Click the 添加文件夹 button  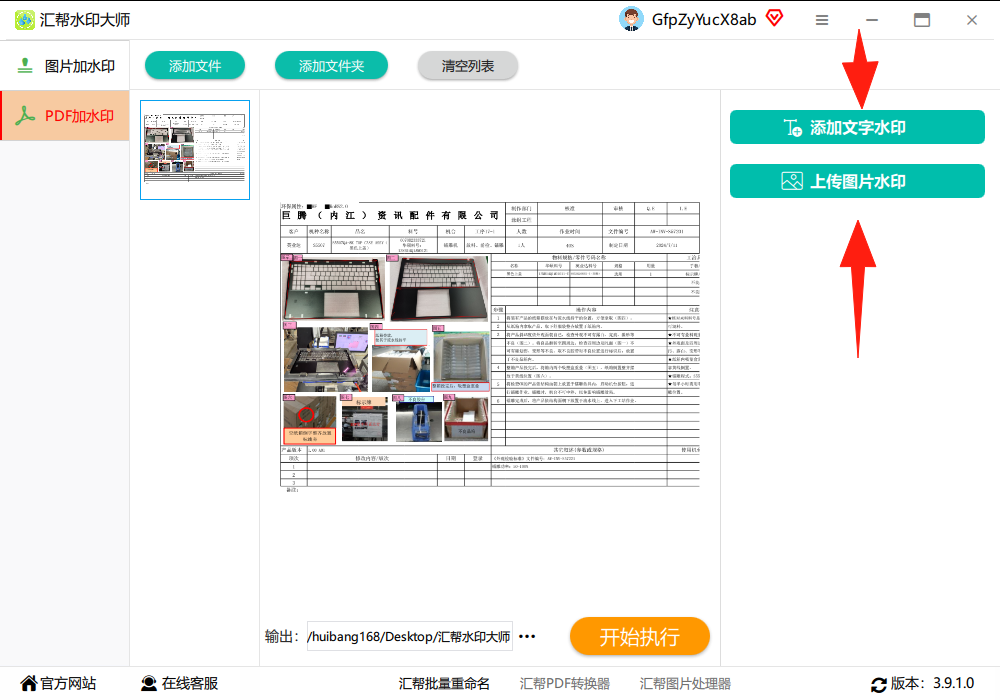[x=331, y=66]
